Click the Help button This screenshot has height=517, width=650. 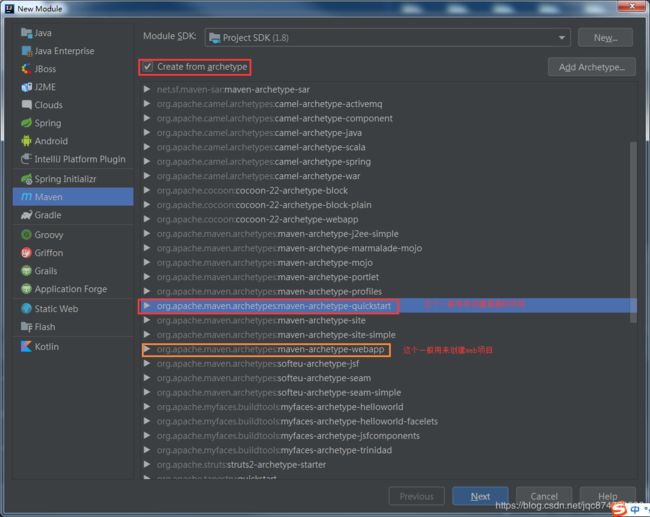click(607, 496)
